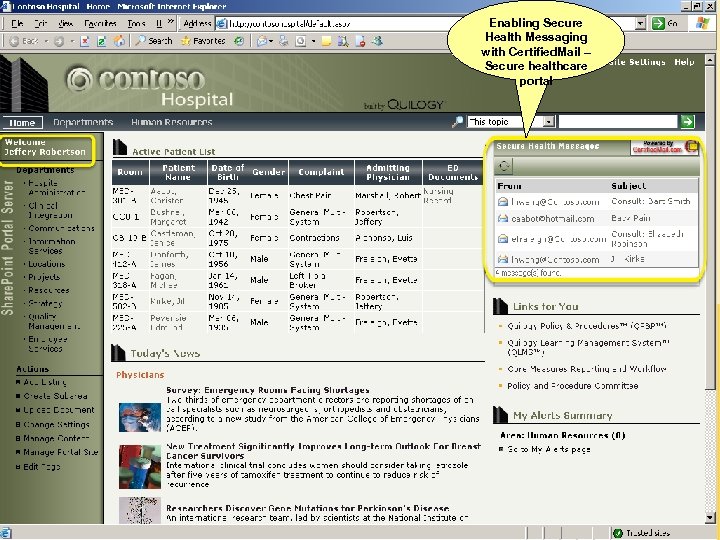Select the Departments navigation tab
The image size is (720, 540).
(83, 122)
